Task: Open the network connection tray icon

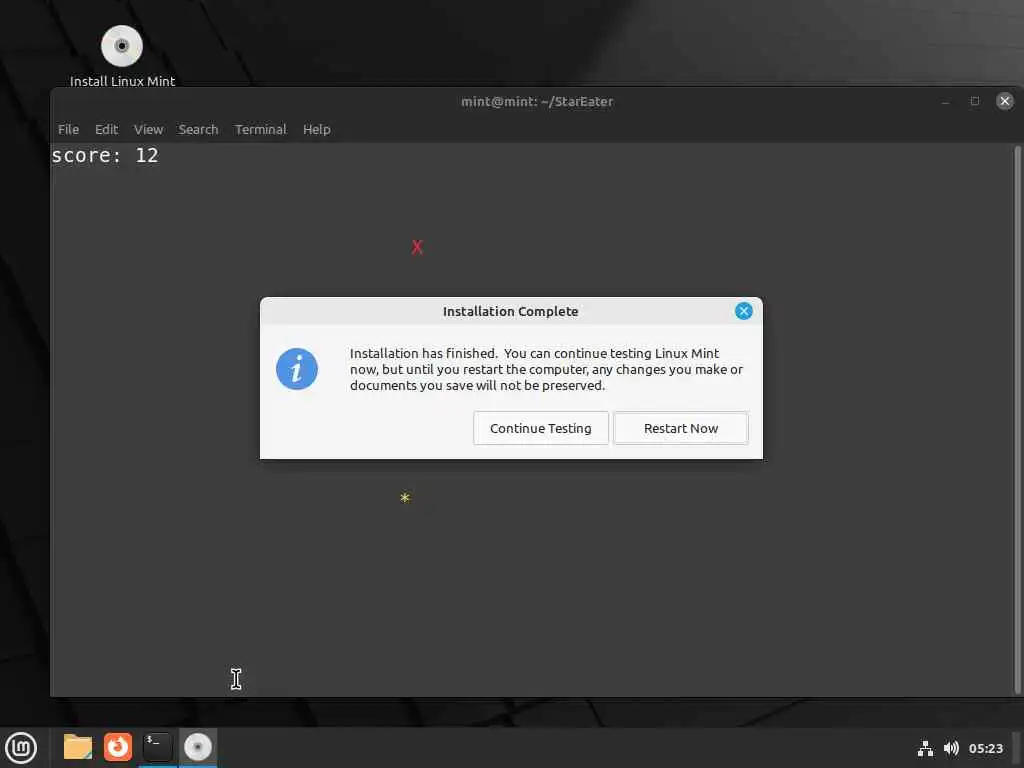Action: pos(925,748)
